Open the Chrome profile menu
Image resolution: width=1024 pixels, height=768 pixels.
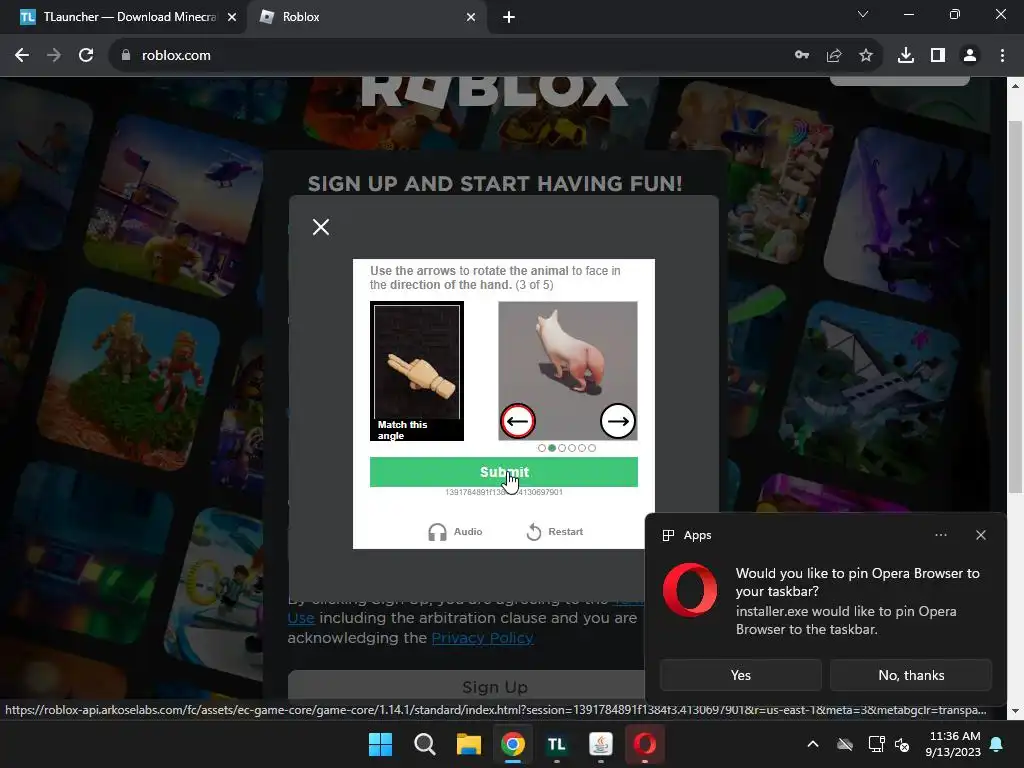coord(970,56)
